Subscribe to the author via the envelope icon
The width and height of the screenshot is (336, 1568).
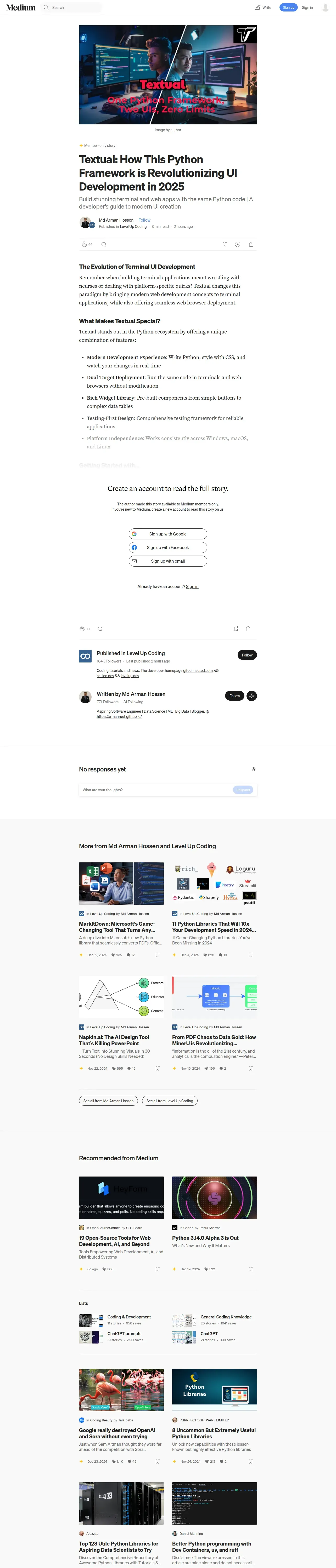[251, 696]
